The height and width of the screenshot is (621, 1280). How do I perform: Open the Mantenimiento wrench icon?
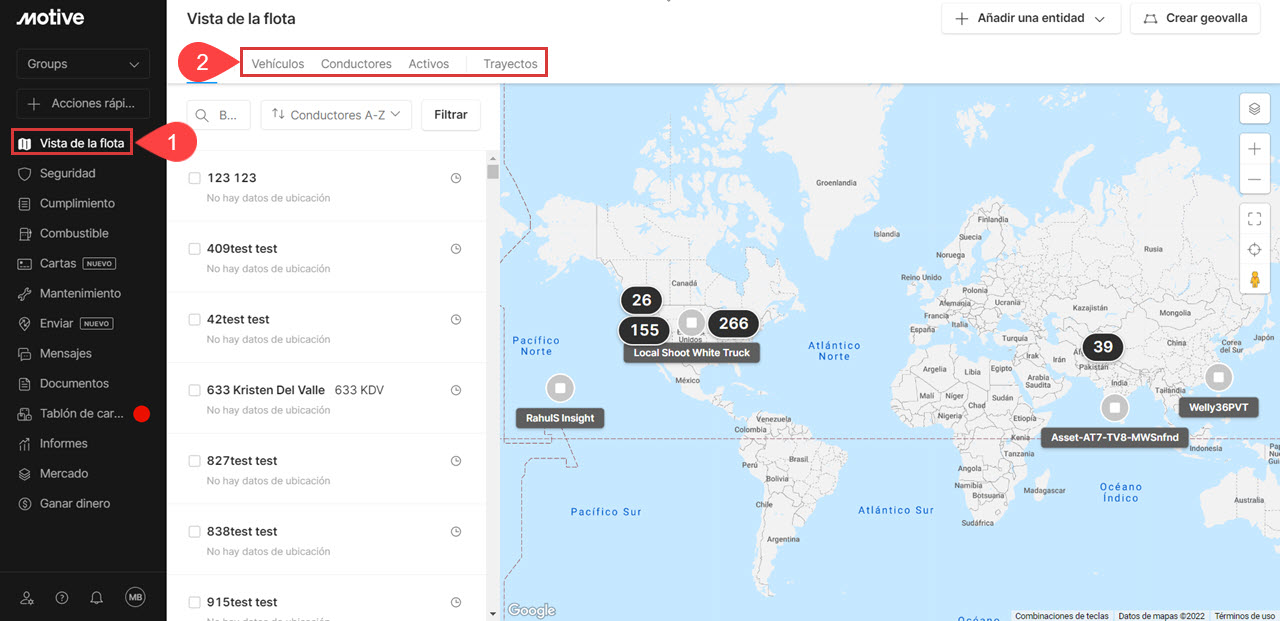coord(25,293)
